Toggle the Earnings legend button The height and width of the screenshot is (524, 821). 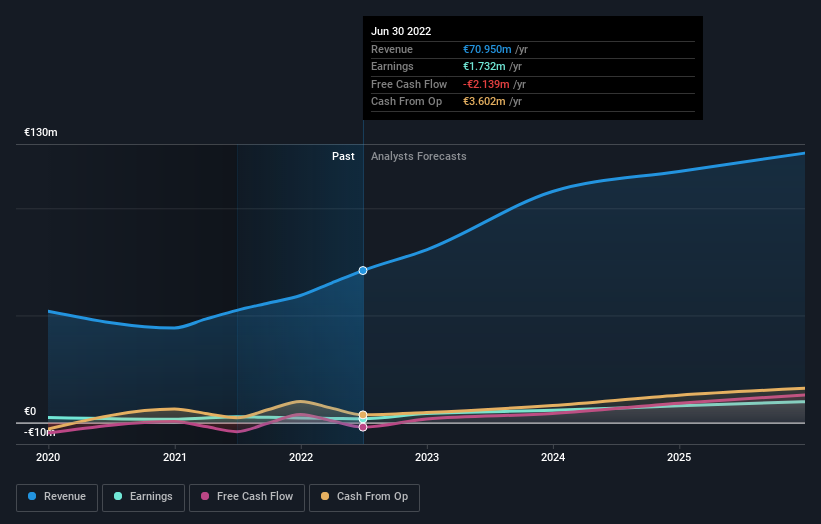(x=143, y=497)
